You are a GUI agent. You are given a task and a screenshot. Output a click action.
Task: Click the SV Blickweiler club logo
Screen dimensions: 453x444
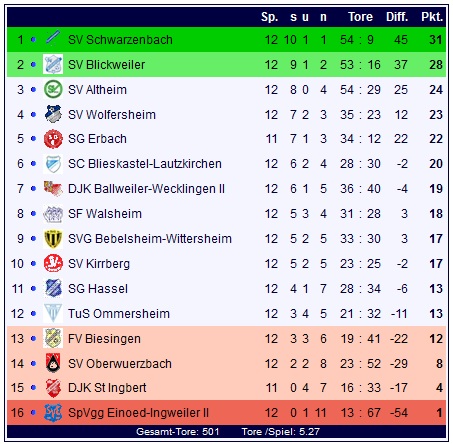pos(53,64)
